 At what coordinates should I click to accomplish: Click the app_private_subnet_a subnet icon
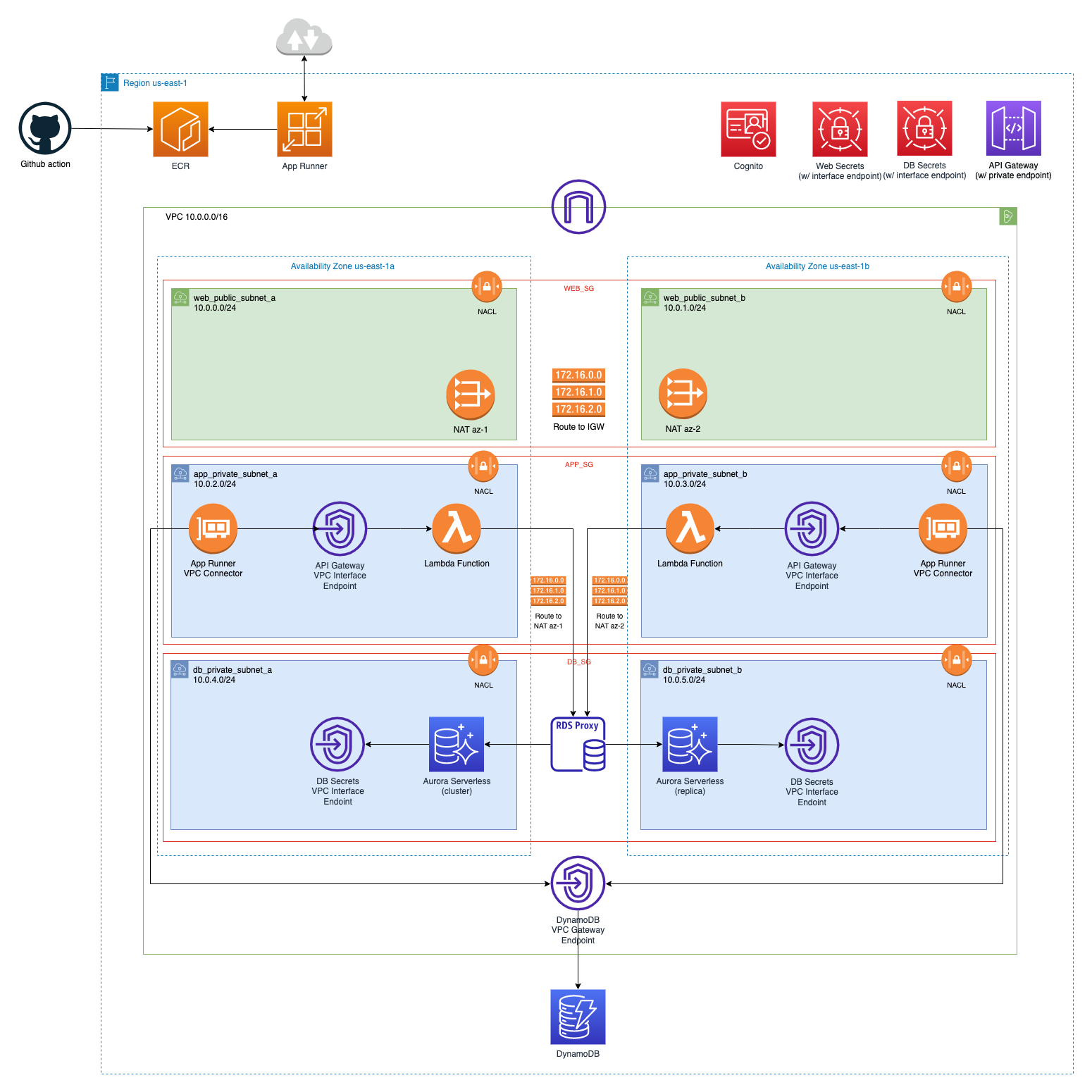tap(180, 473)
